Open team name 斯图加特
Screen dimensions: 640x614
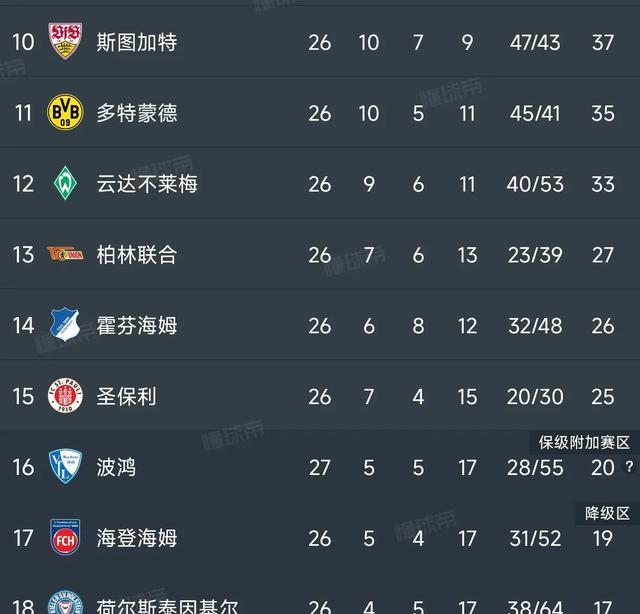137,42
